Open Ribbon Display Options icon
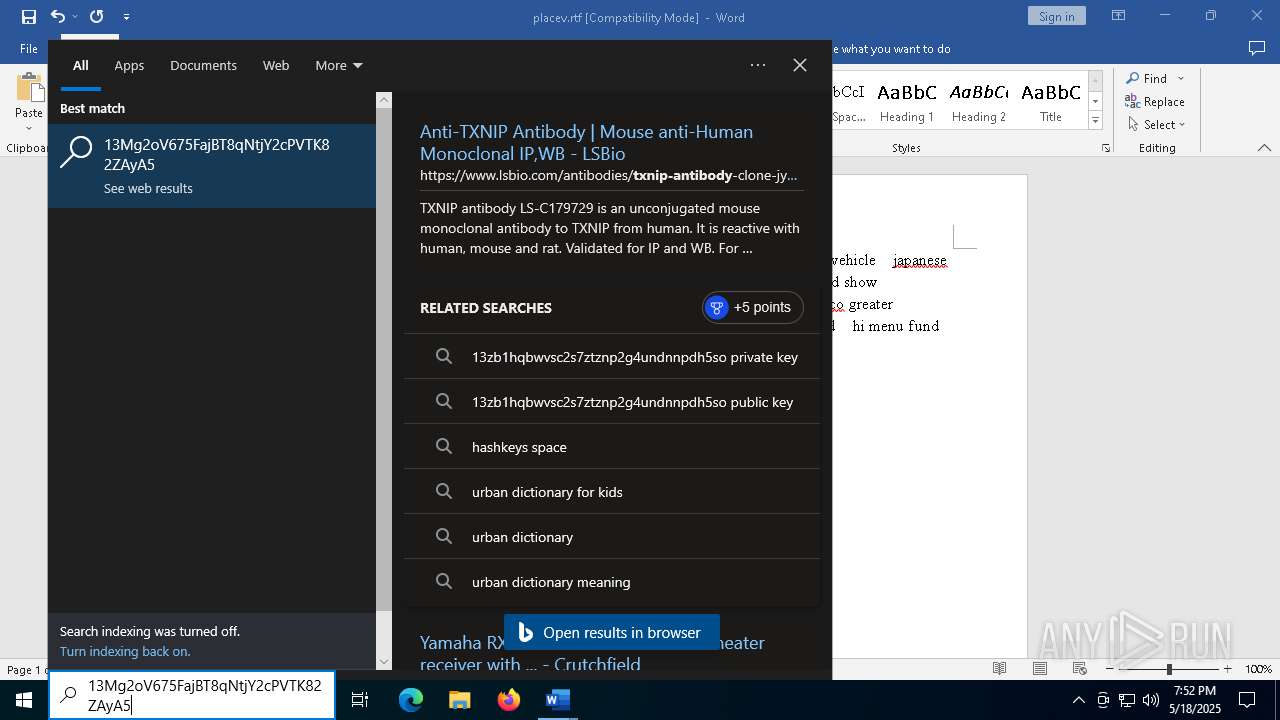Screen dimensions: 1280x720 coord(1119,16)
